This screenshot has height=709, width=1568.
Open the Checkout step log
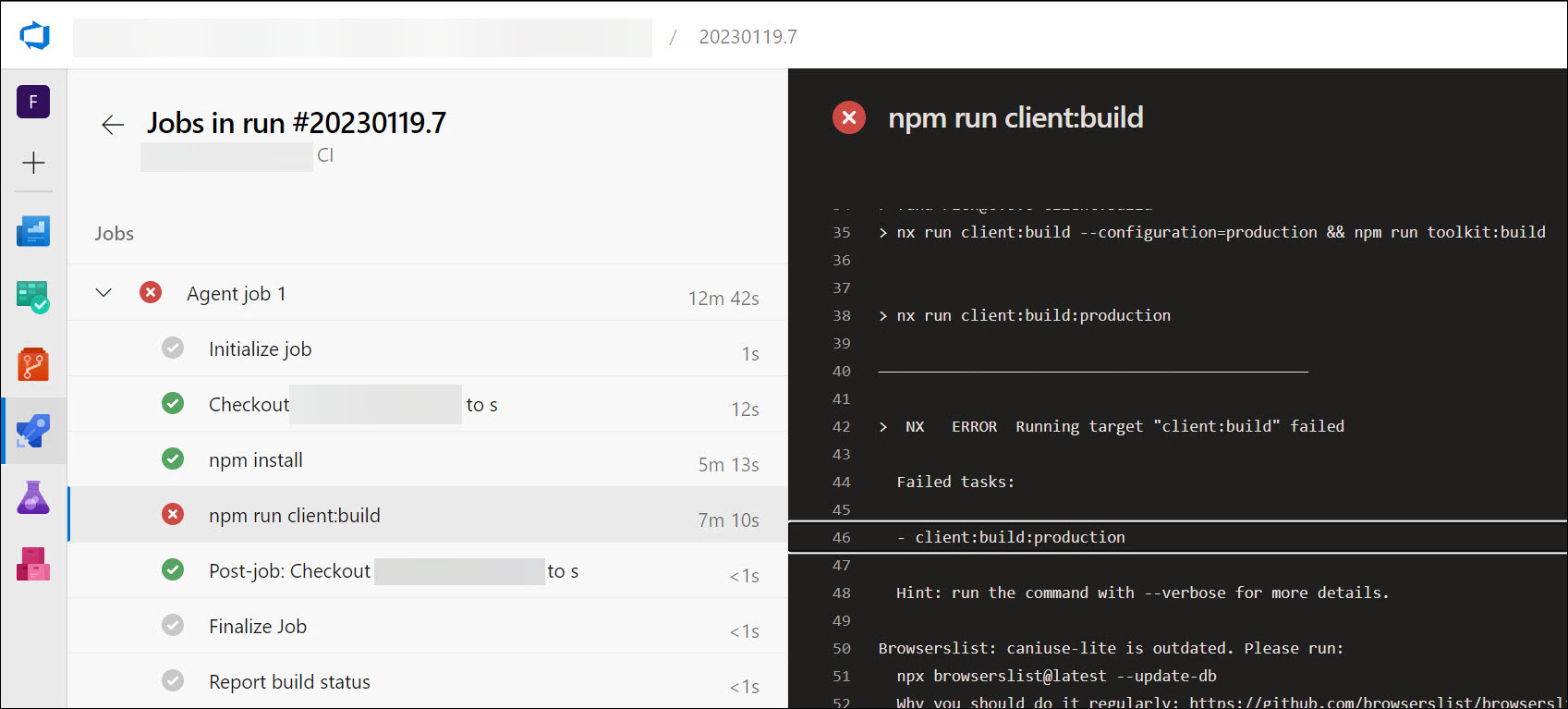[428, 404]
